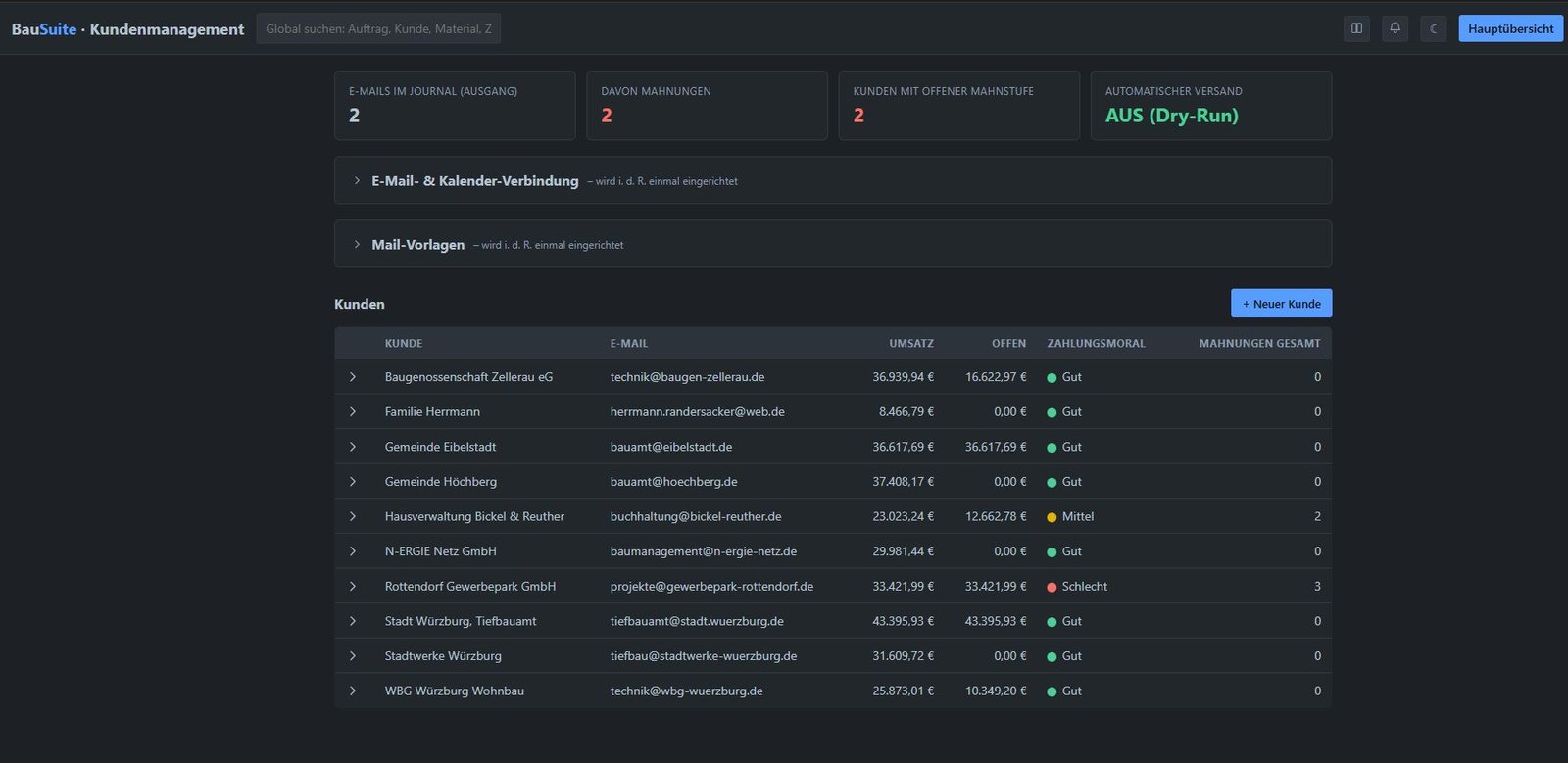Click the 'Davon Mahnungen' stat card
Image resolution: width=1568 pixels, height=763 pixels.
point(707,106)
